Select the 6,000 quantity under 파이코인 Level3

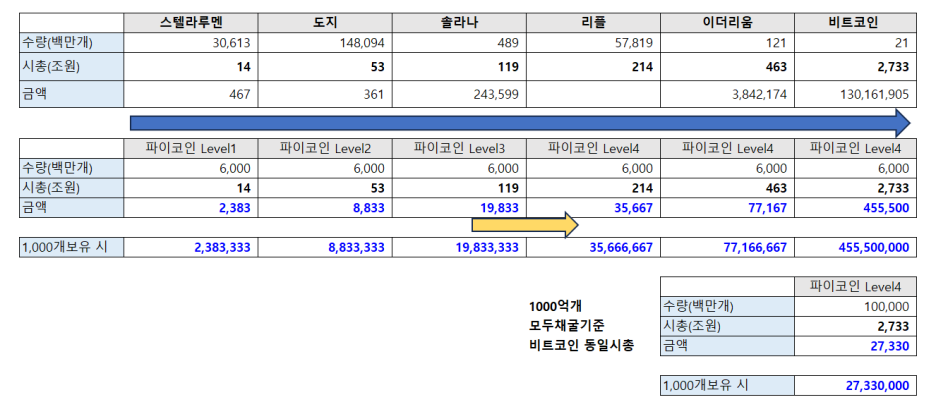(460, 168)
